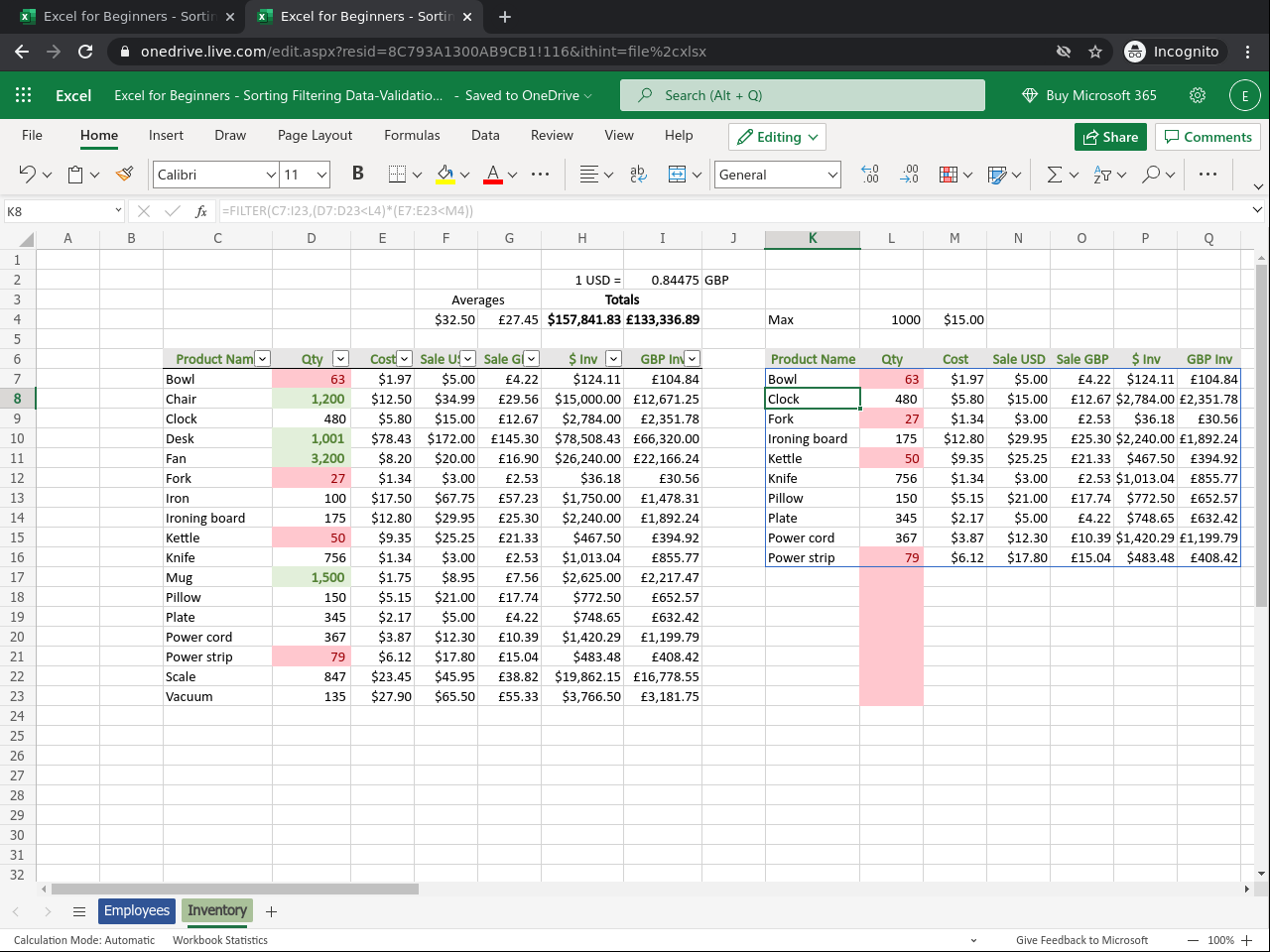
Task: Click the Wrap Text icon
Action: (x=638, y=175)
